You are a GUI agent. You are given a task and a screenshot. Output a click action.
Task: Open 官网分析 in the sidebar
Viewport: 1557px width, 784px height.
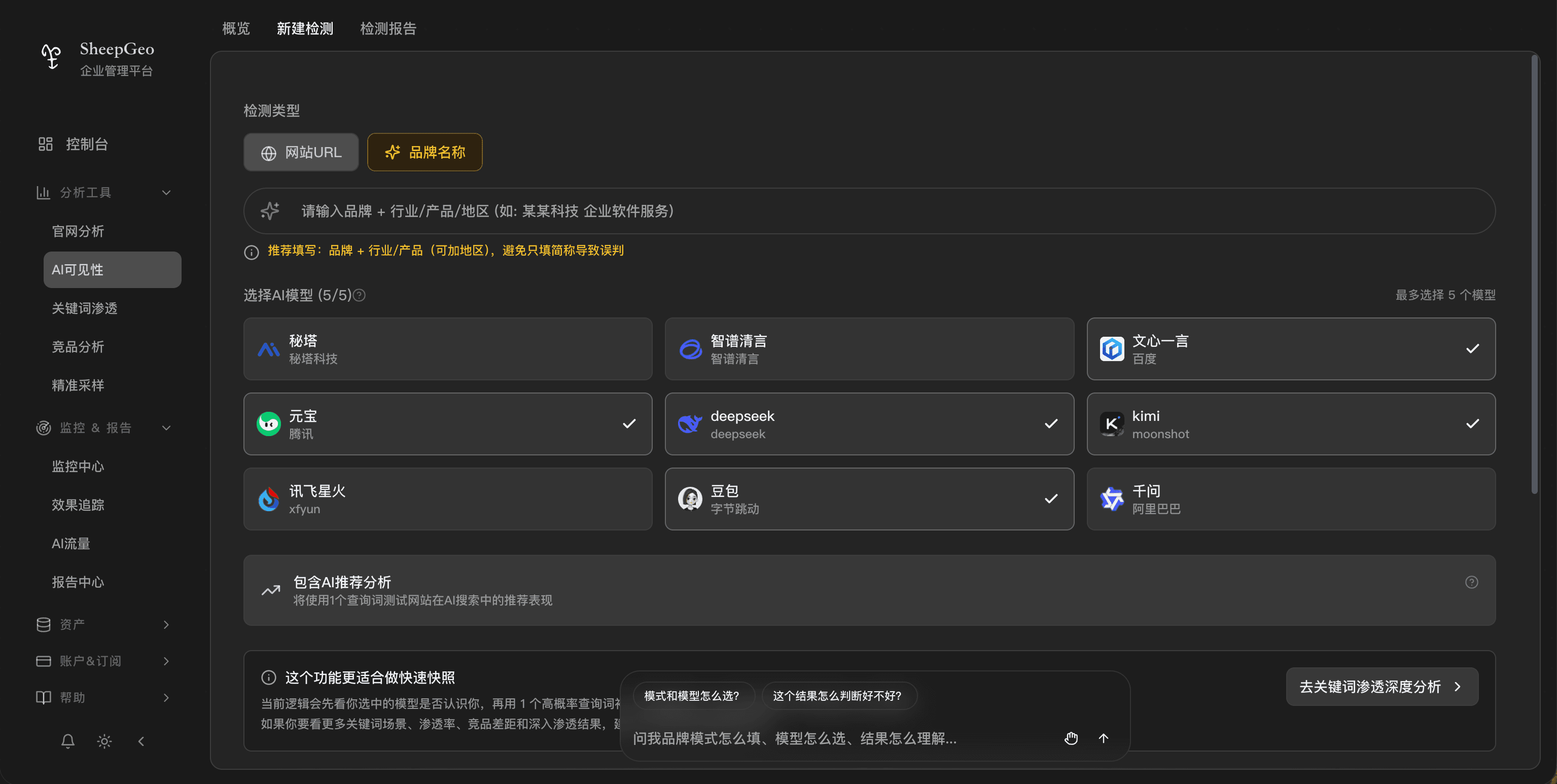click(x=113, y=231)
